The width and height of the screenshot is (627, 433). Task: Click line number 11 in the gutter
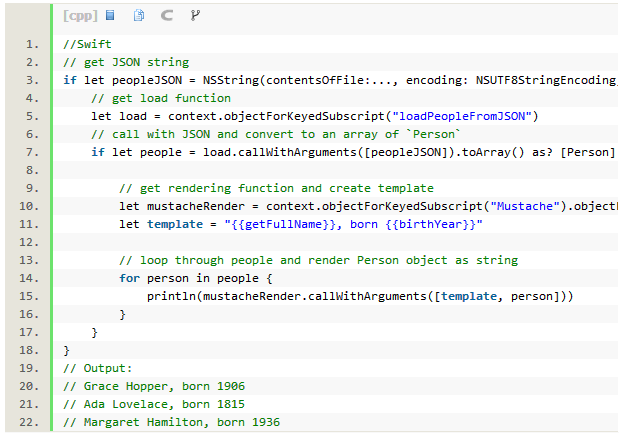(29, 224)
